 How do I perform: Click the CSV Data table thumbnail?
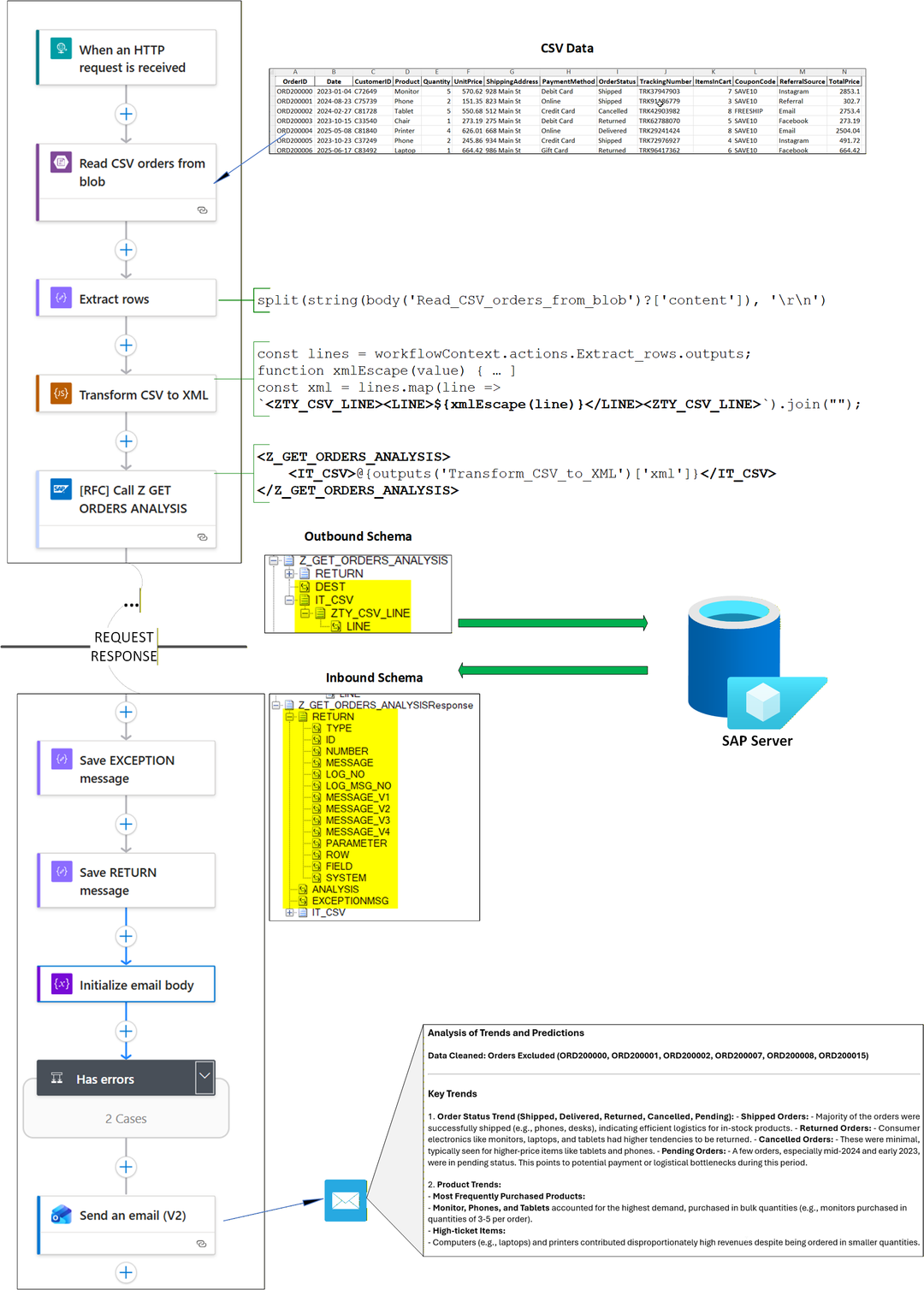point(567,111)
